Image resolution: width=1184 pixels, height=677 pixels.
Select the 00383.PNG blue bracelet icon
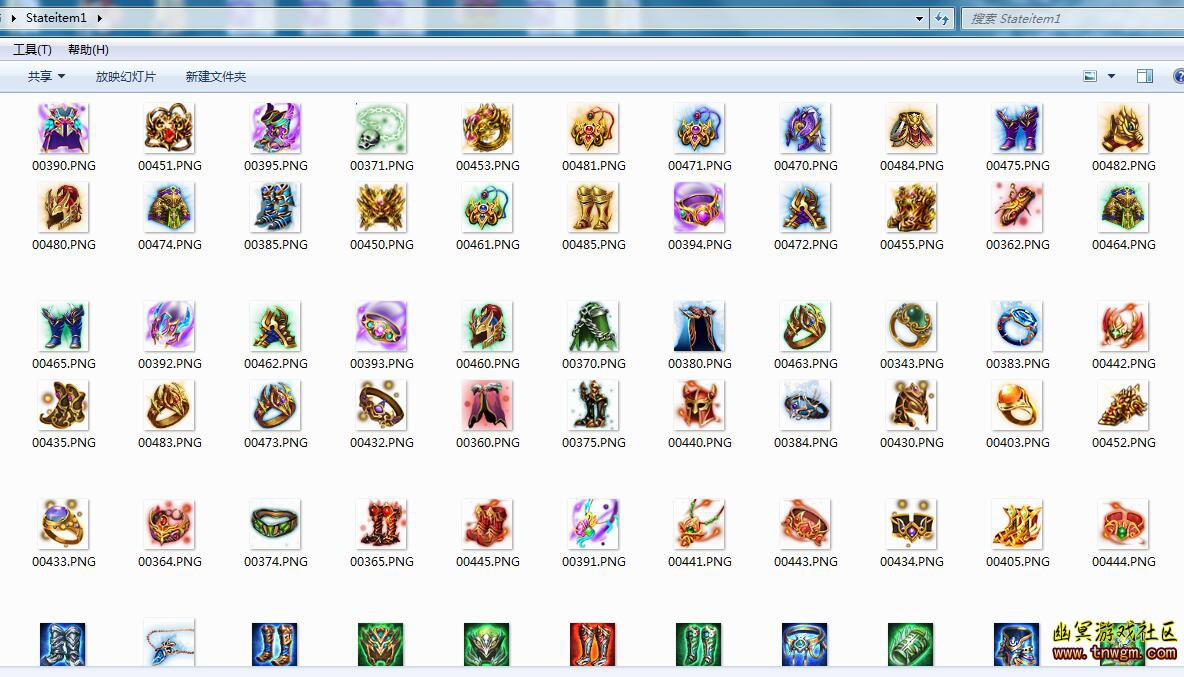click(x=1017, y=326)
